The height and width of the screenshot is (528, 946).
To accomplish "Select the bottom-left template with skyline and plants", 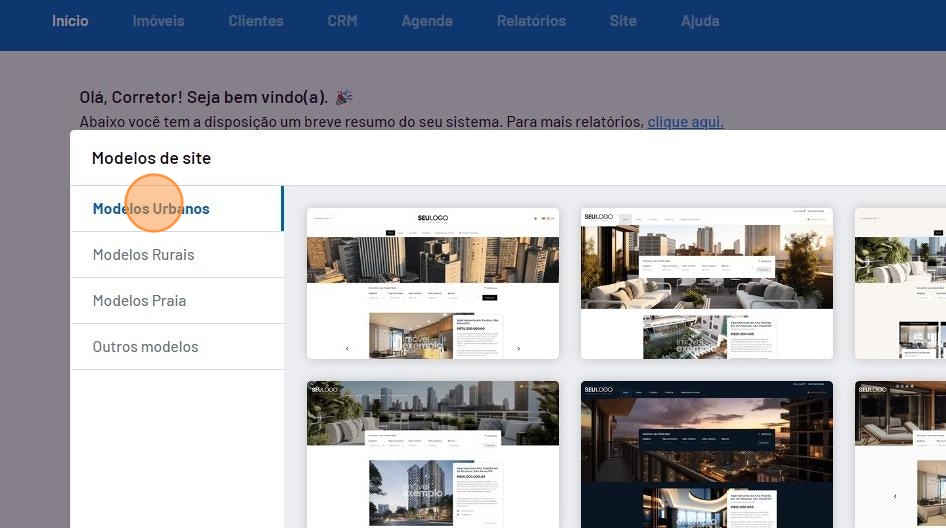I will click(432, 454).
